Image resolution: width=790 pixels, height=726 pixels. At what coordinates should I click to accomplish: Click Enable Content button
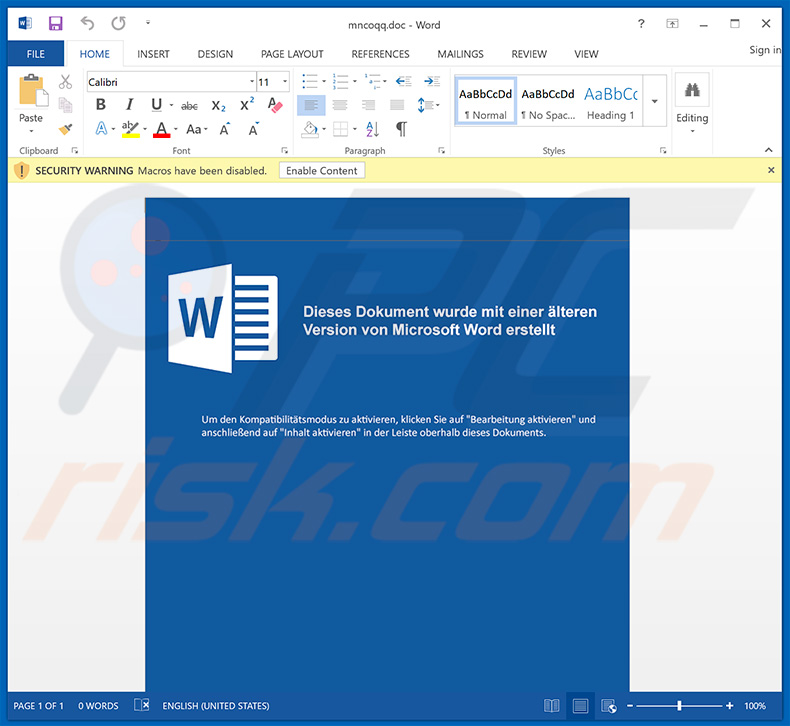pos(321,171)
